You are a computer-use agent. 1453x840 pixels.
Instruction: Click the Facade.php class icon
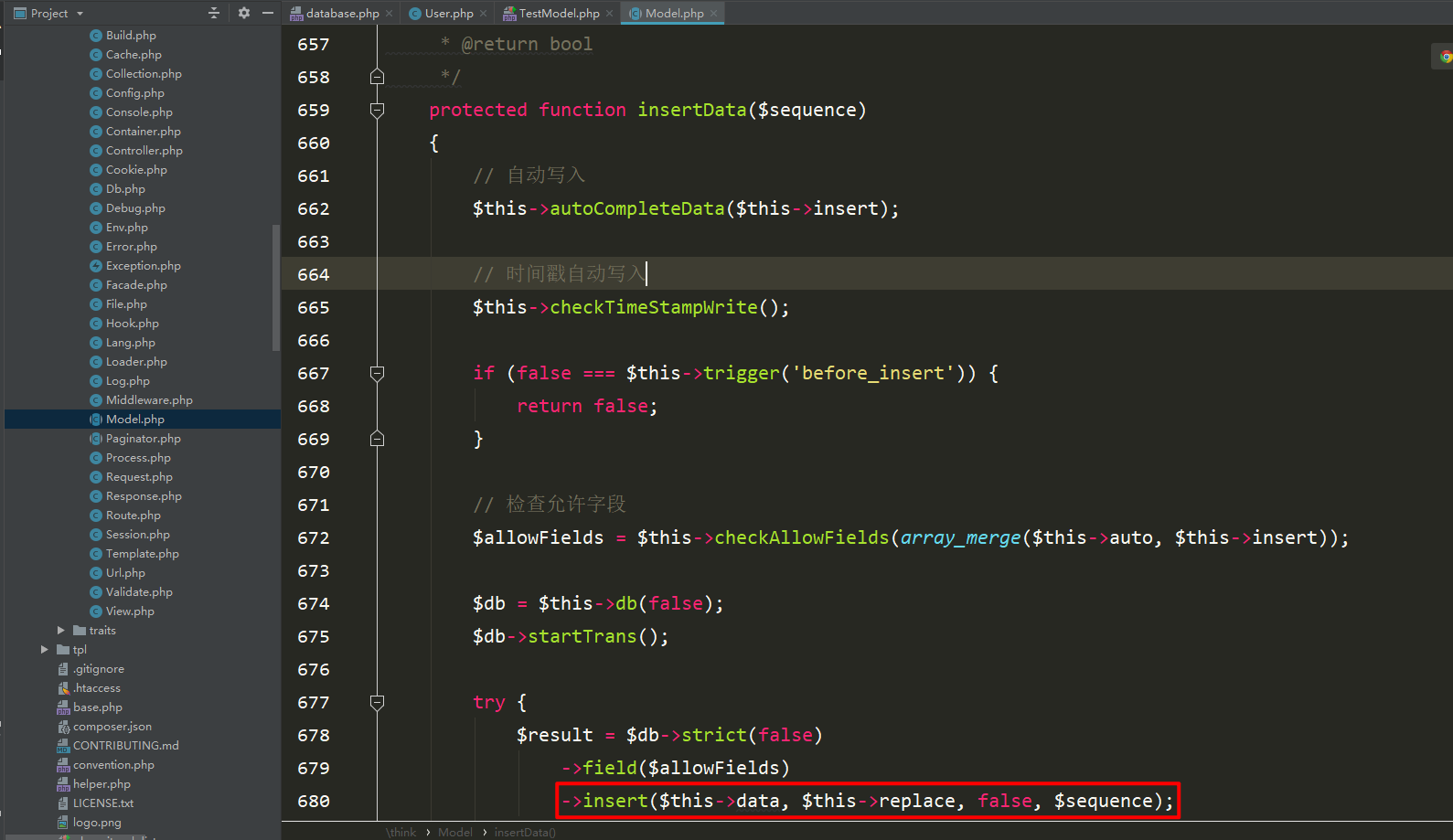pos(96,285)
